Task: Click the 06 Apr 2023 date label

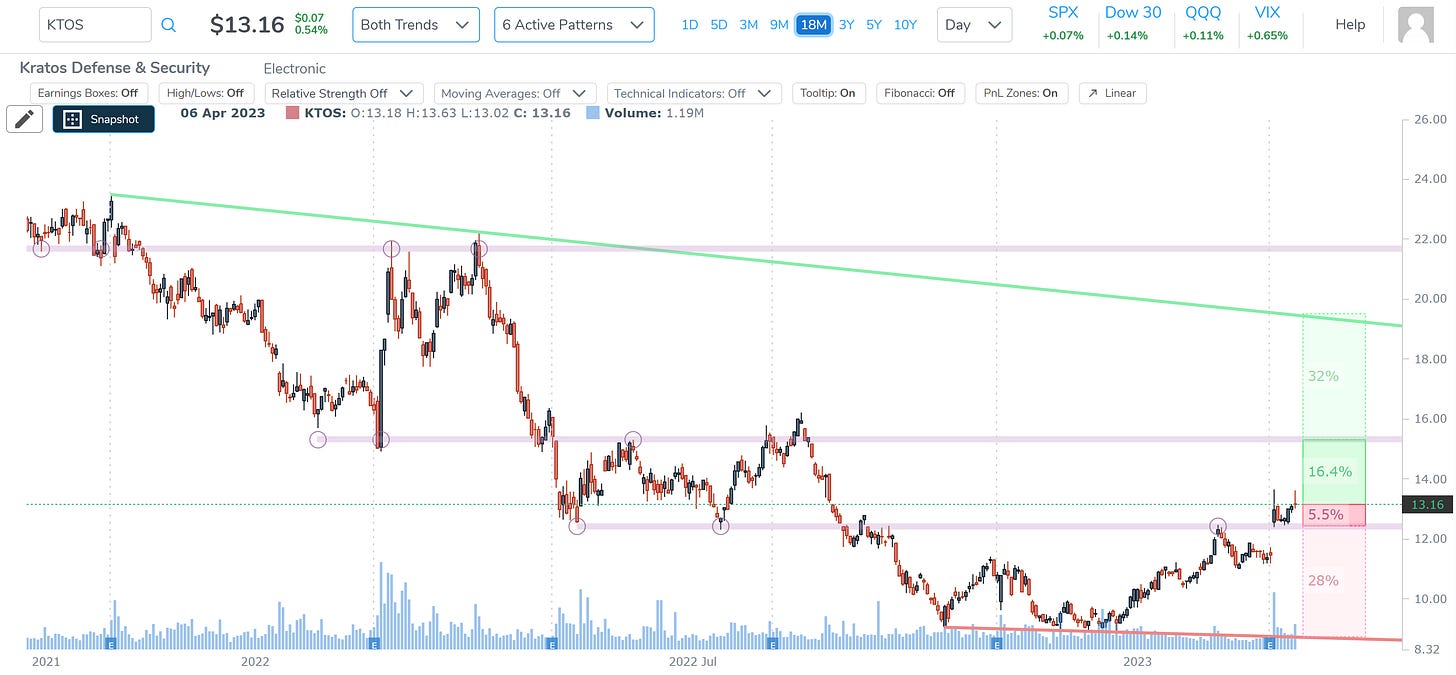Action: (x=223, y=113)
